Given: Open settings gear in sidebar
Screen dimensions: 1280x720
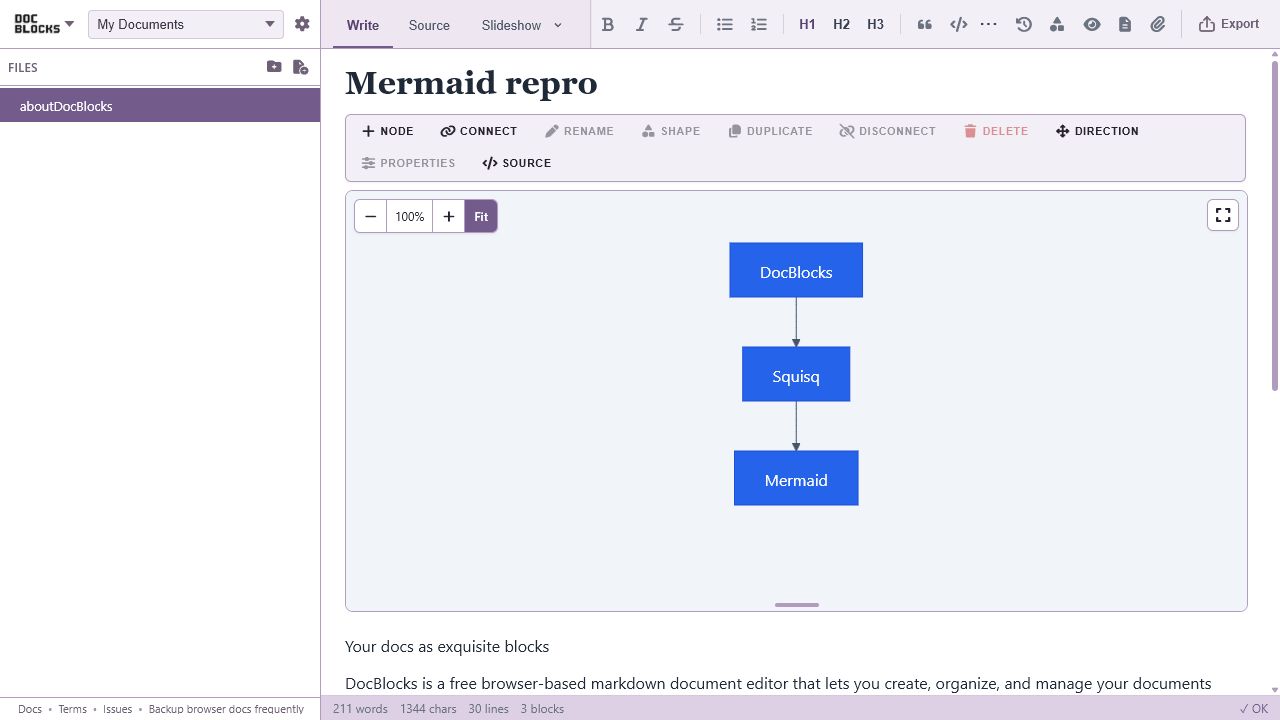Looking at the screenshot, I should [302, 24].
